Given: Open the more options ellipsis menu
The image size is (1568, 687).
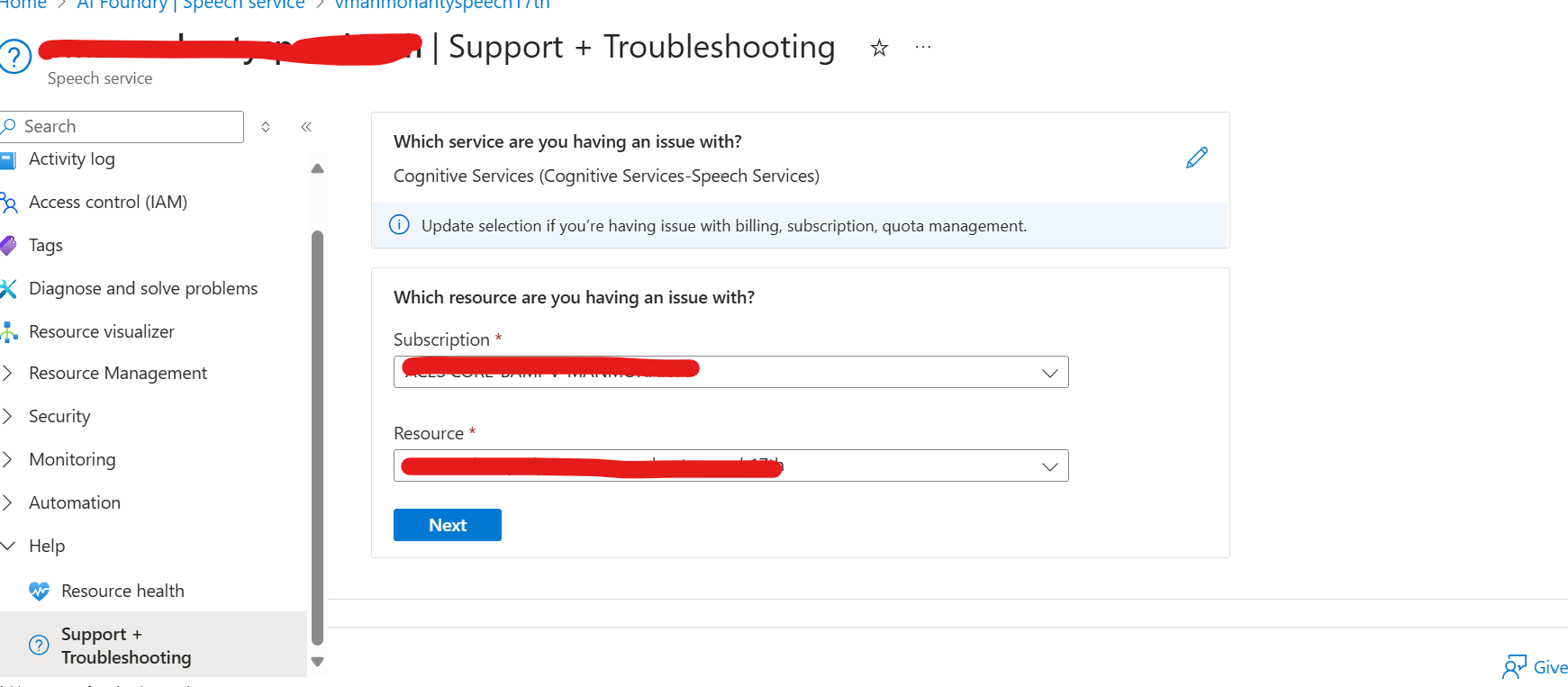Looking at the screenshot, I should click(923, 47).
